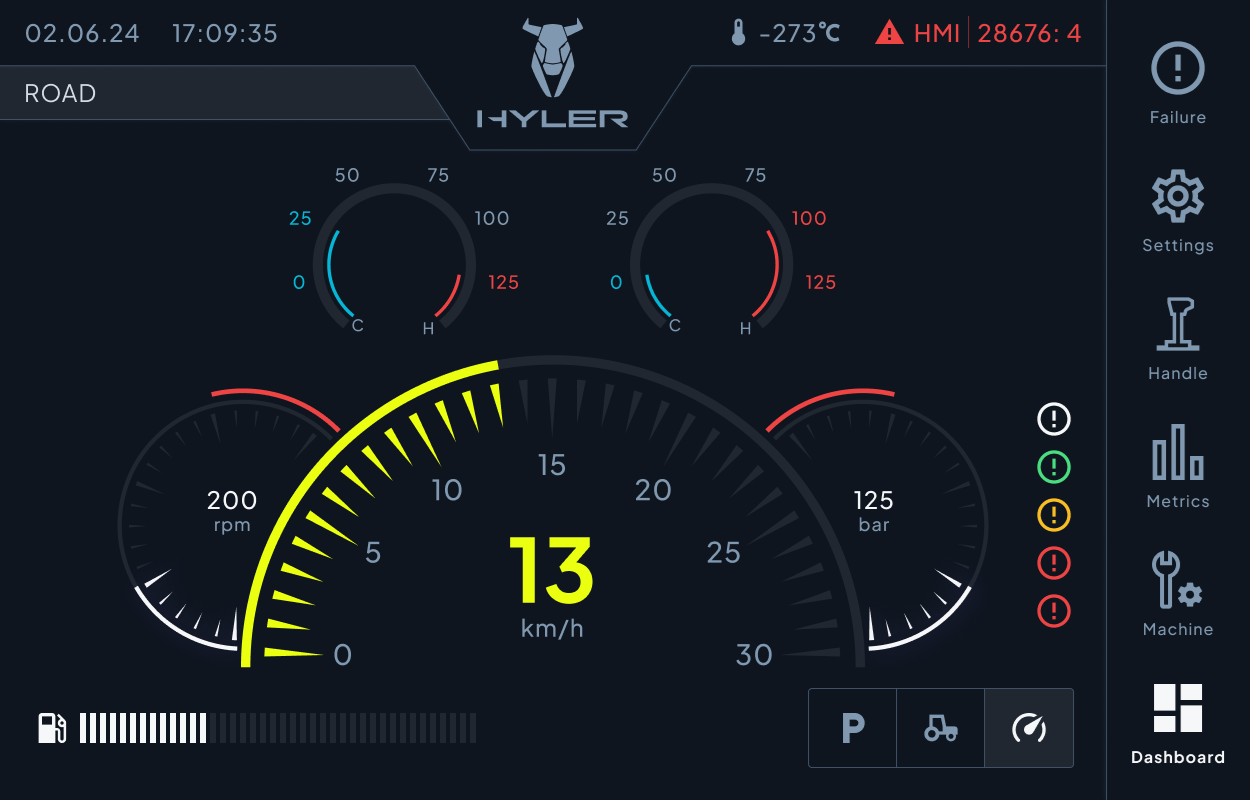Screen dimensions: 1250x800
Task: Click the Machine menu label
Action: point(1178,629)
